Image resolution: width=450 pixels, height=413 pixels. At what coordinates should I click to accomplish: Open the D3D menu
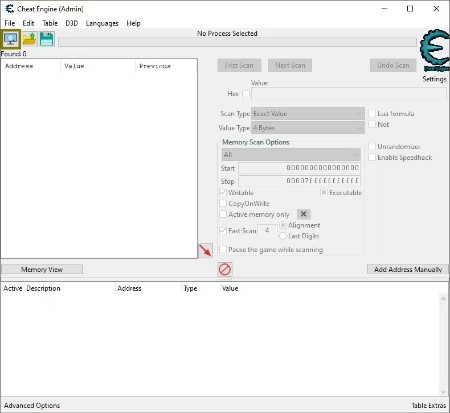(x=72, y=23)
